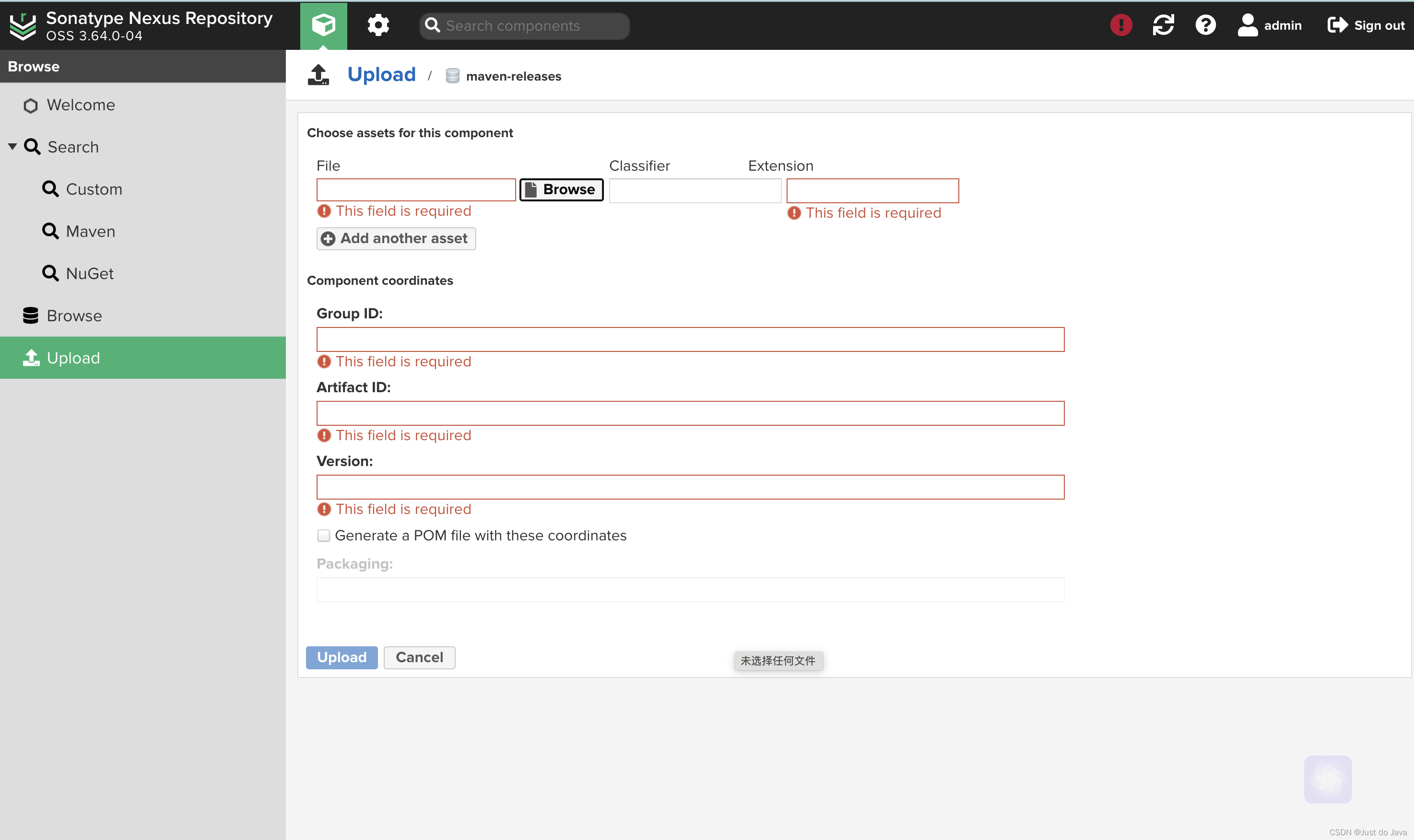This screenshot has width=1414, height=840.
Task: Focus the Search components box
Action: [x=532, y=26]
